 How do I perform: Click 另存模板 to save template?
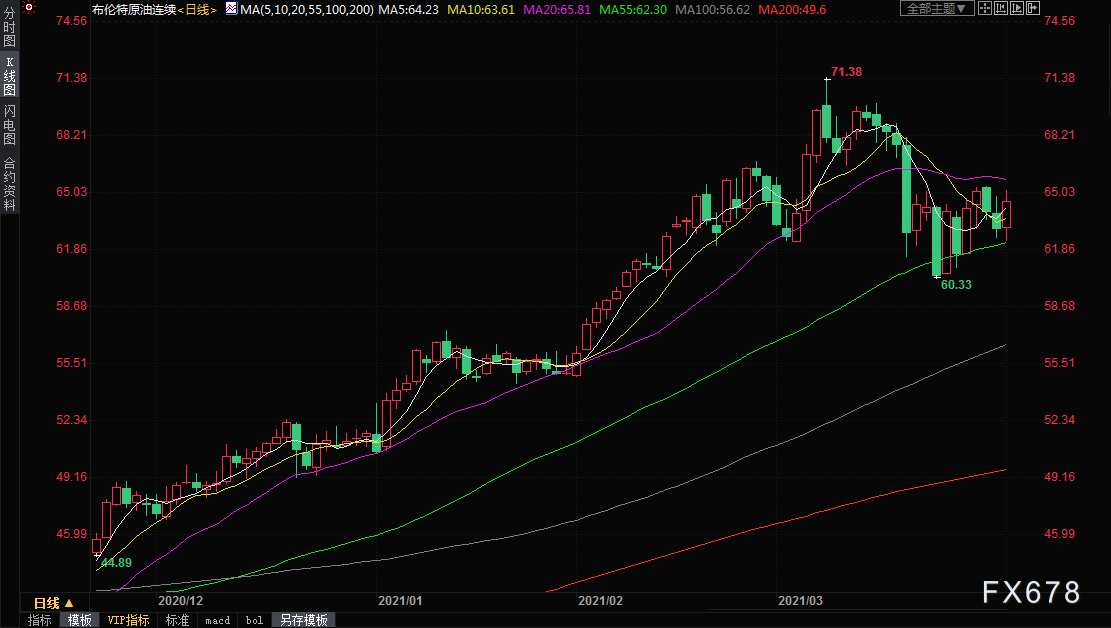302,620
